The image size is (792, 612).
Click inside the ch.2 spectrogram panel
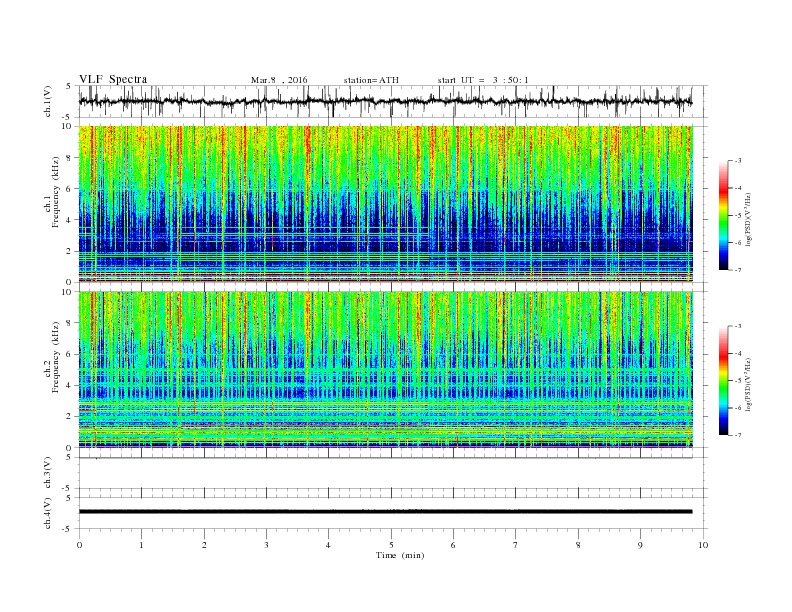[385, 370]
